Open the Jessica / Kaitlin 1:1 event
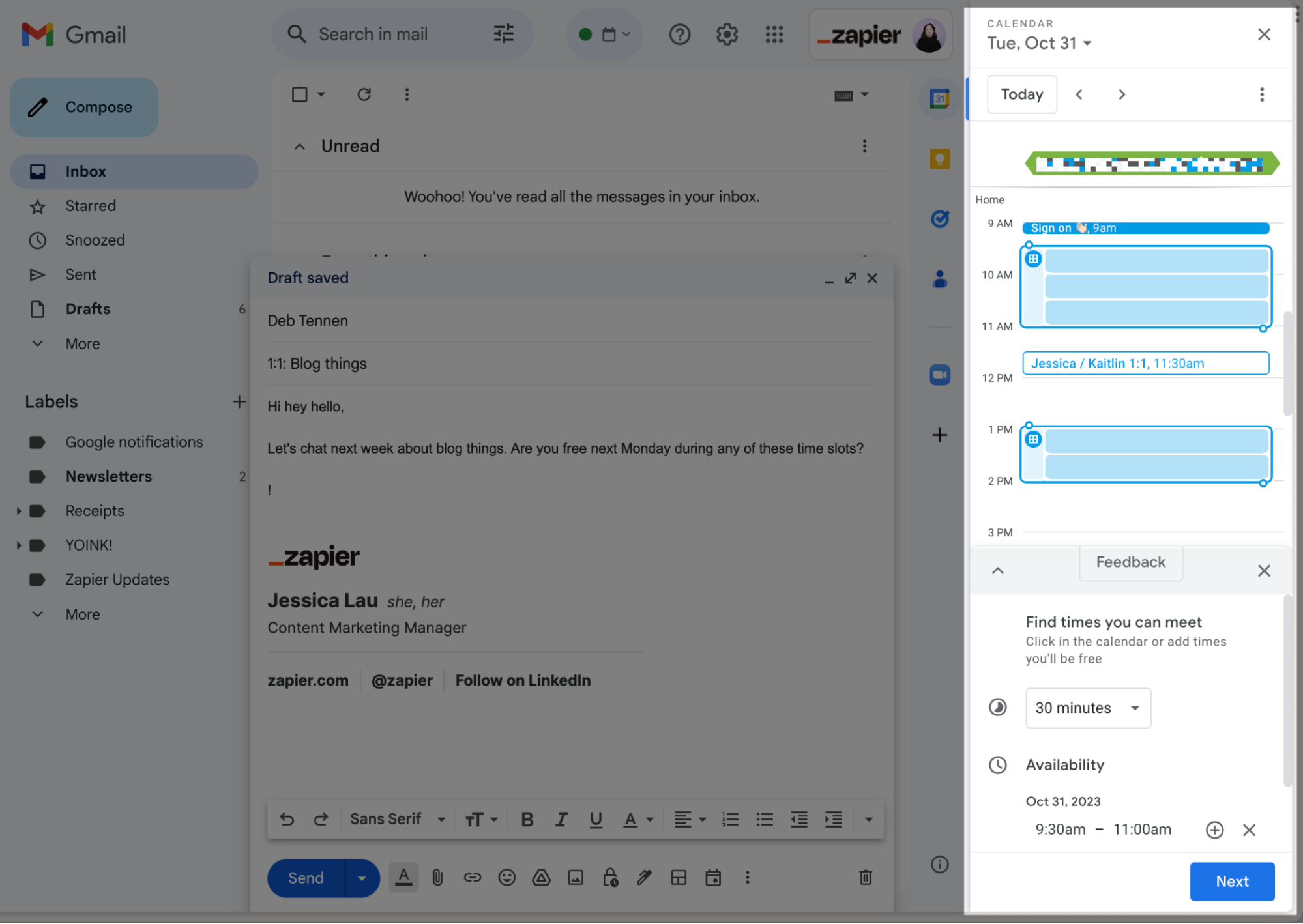Viewport: 1303px width, 924px height. tap(1146, 364)
